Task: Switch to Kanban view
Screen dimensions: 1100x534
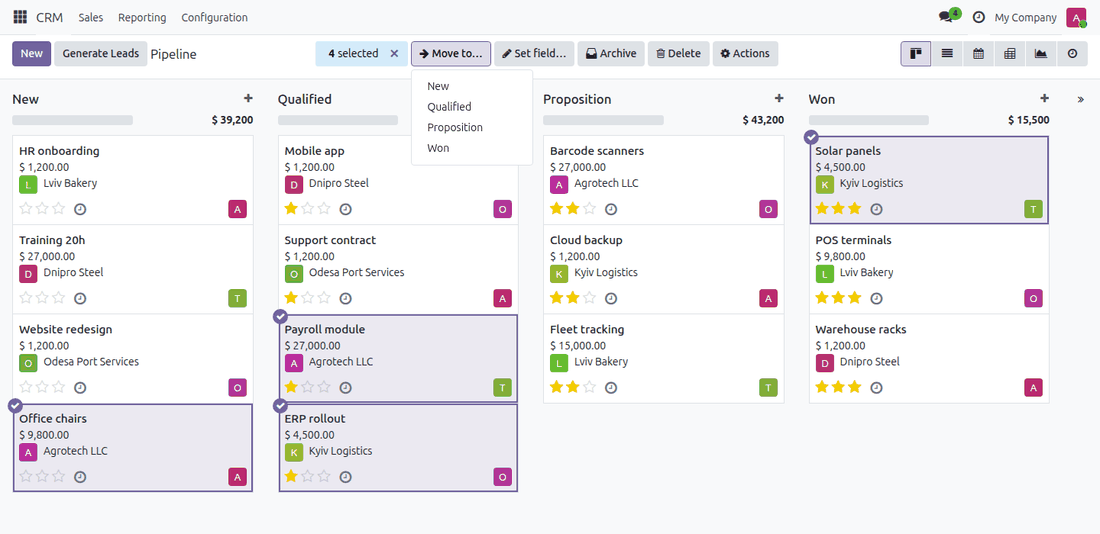Action: [x=915, y=53]
